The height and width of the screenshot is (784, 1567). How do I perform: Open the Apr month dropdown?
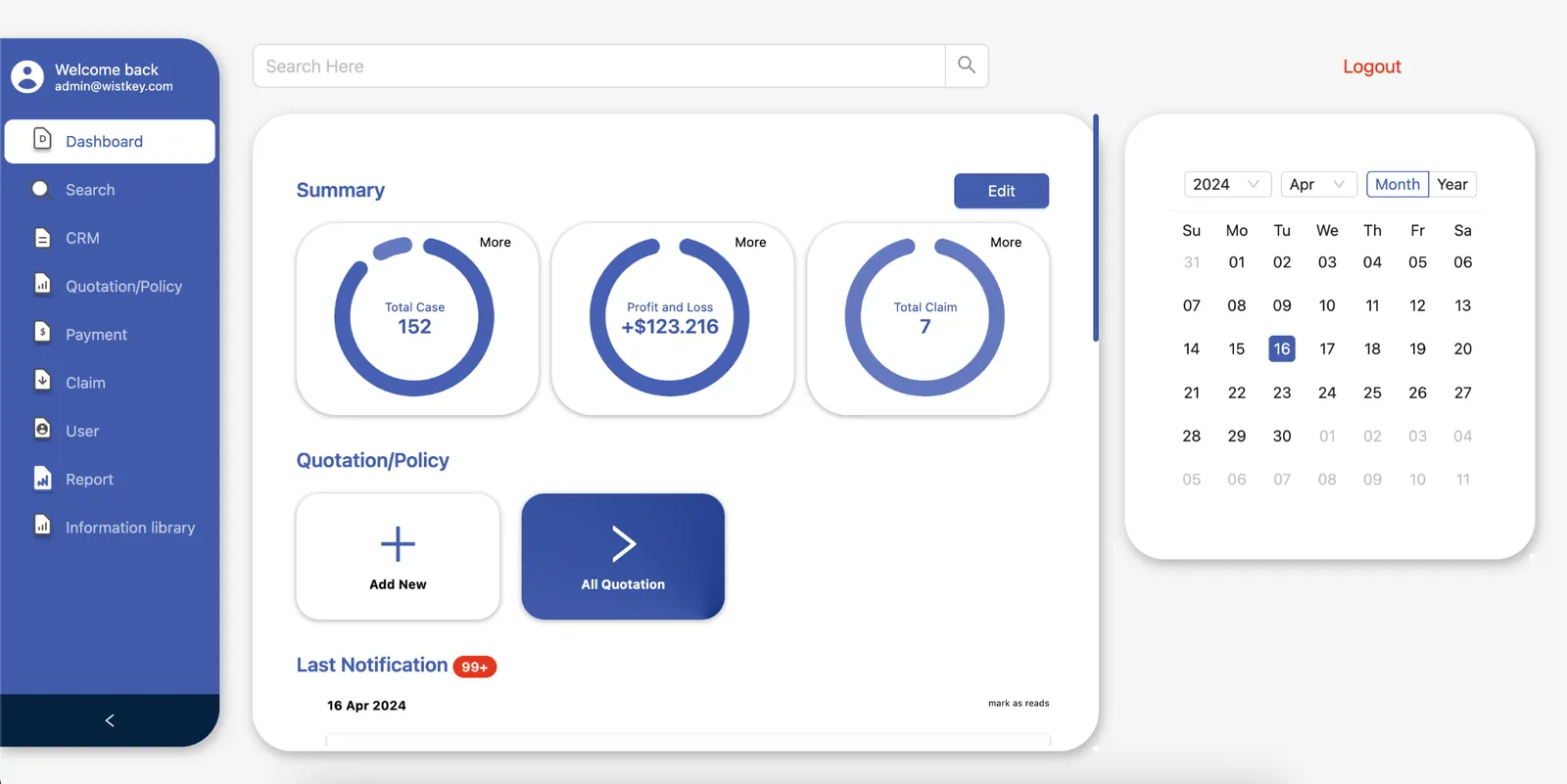click(1318, 184)
